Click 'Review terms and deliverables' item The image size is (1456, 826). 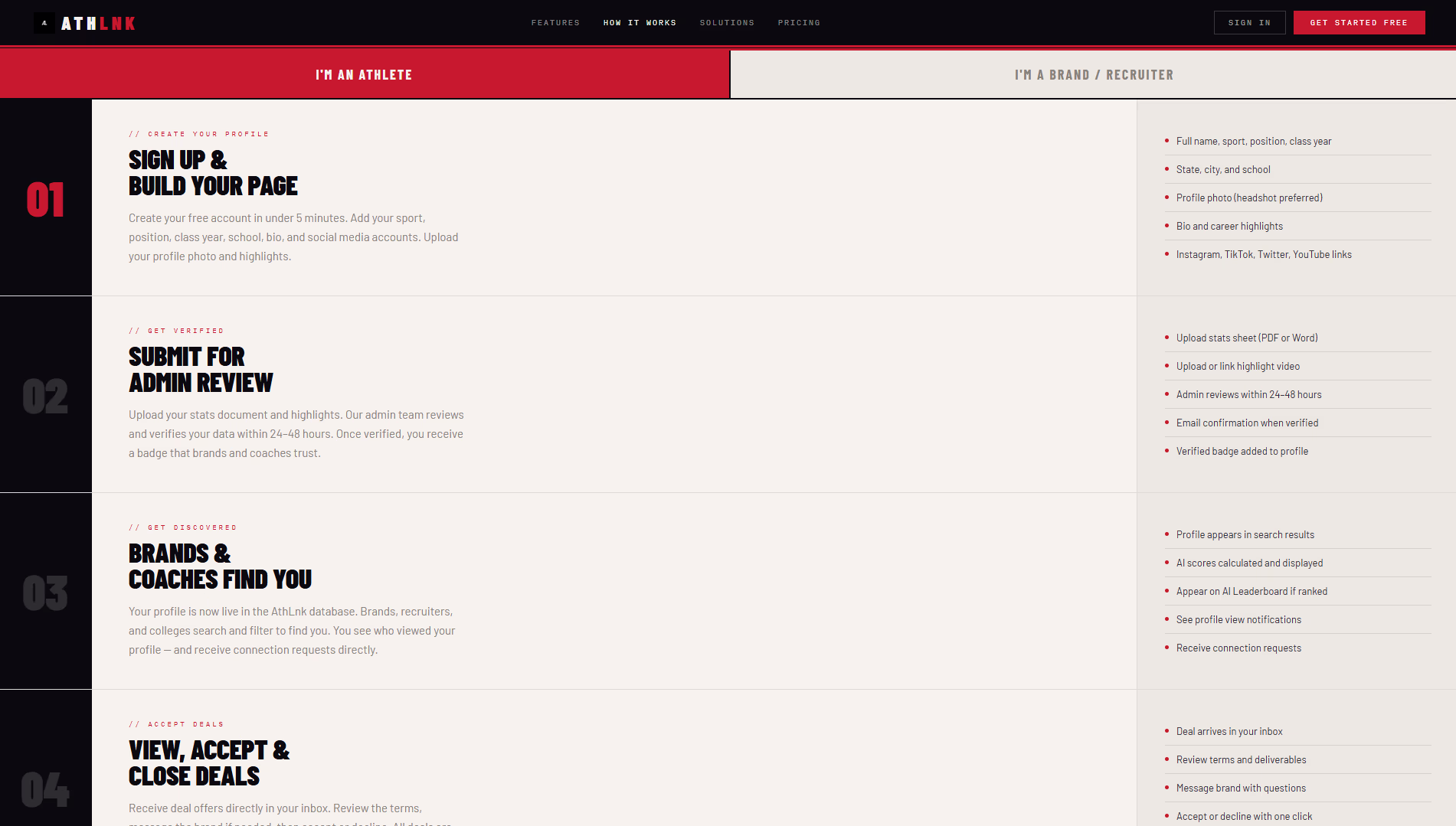point(1242,760)
